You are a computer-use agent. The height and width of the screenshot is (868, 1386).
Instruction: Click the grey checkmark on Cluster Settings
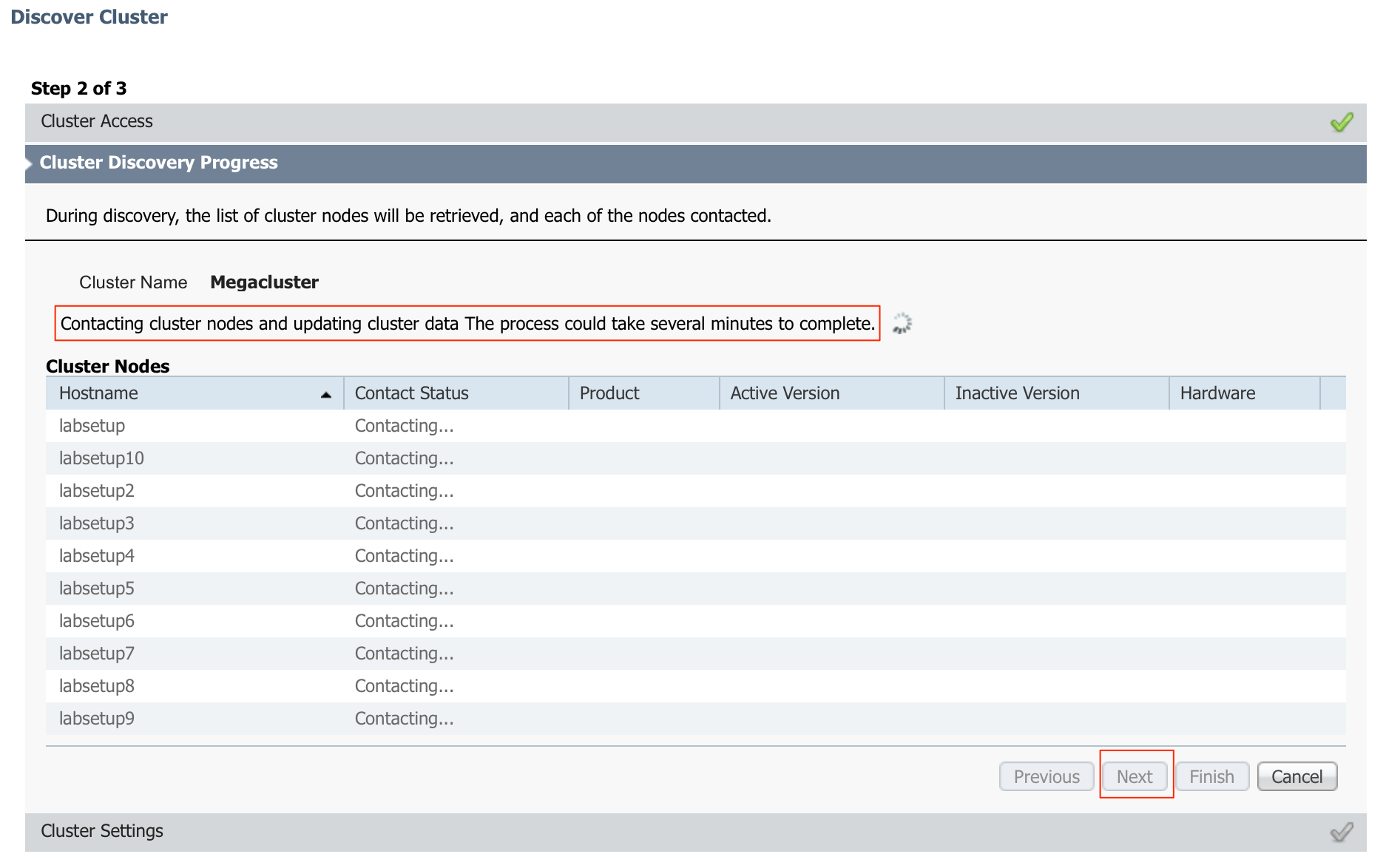1342,832
